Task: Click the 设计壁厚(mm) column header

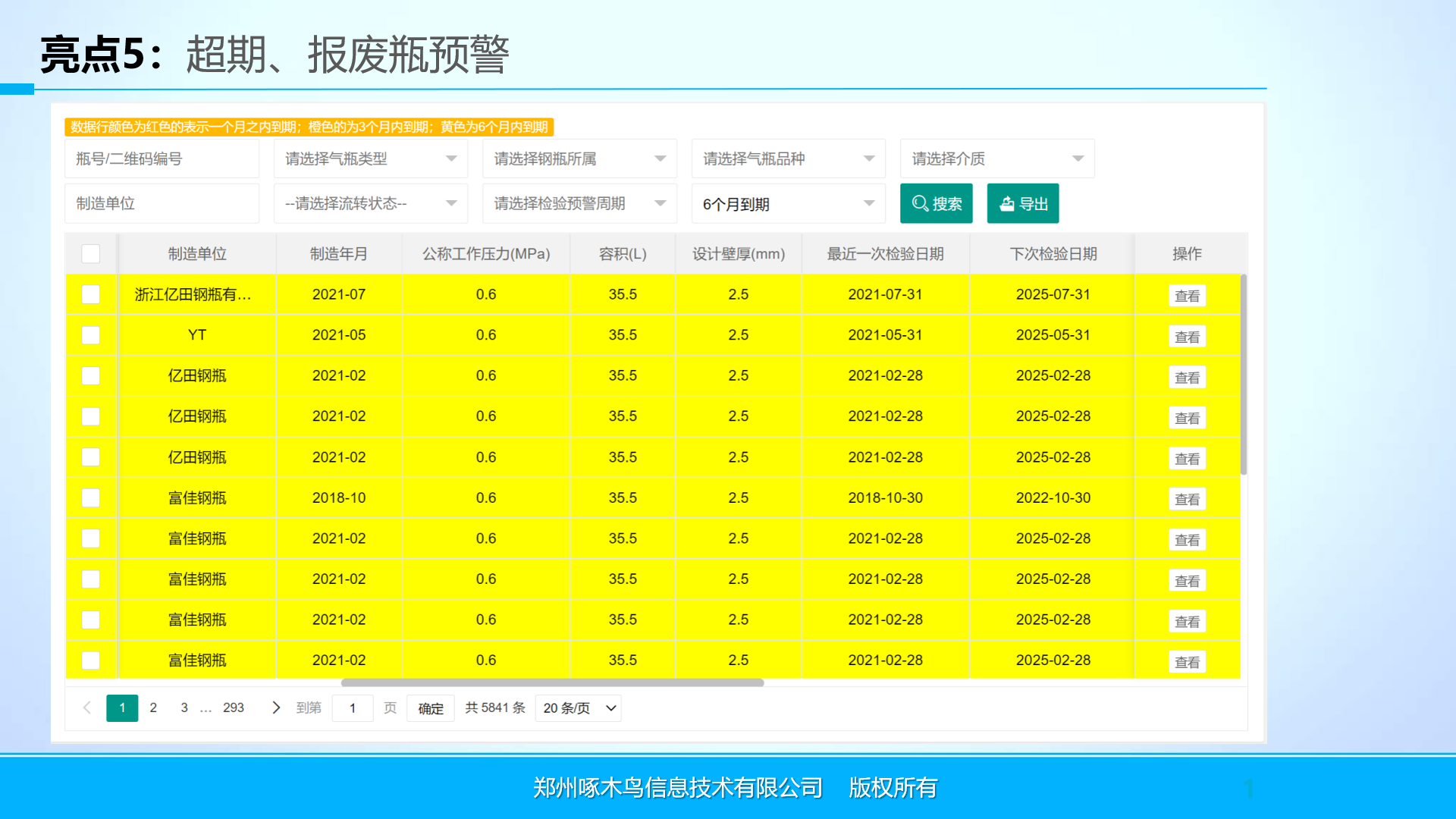Action: pos(739,253)
